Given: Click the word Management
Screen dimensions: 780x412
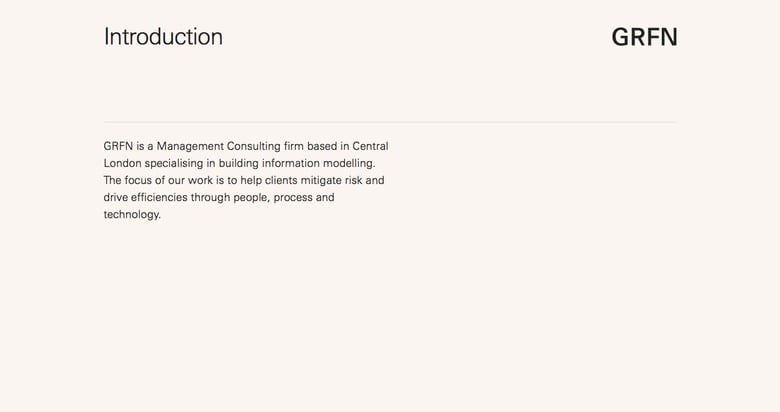Looking at the screenshot, I should pyautogui.click(x=191, y=146).
